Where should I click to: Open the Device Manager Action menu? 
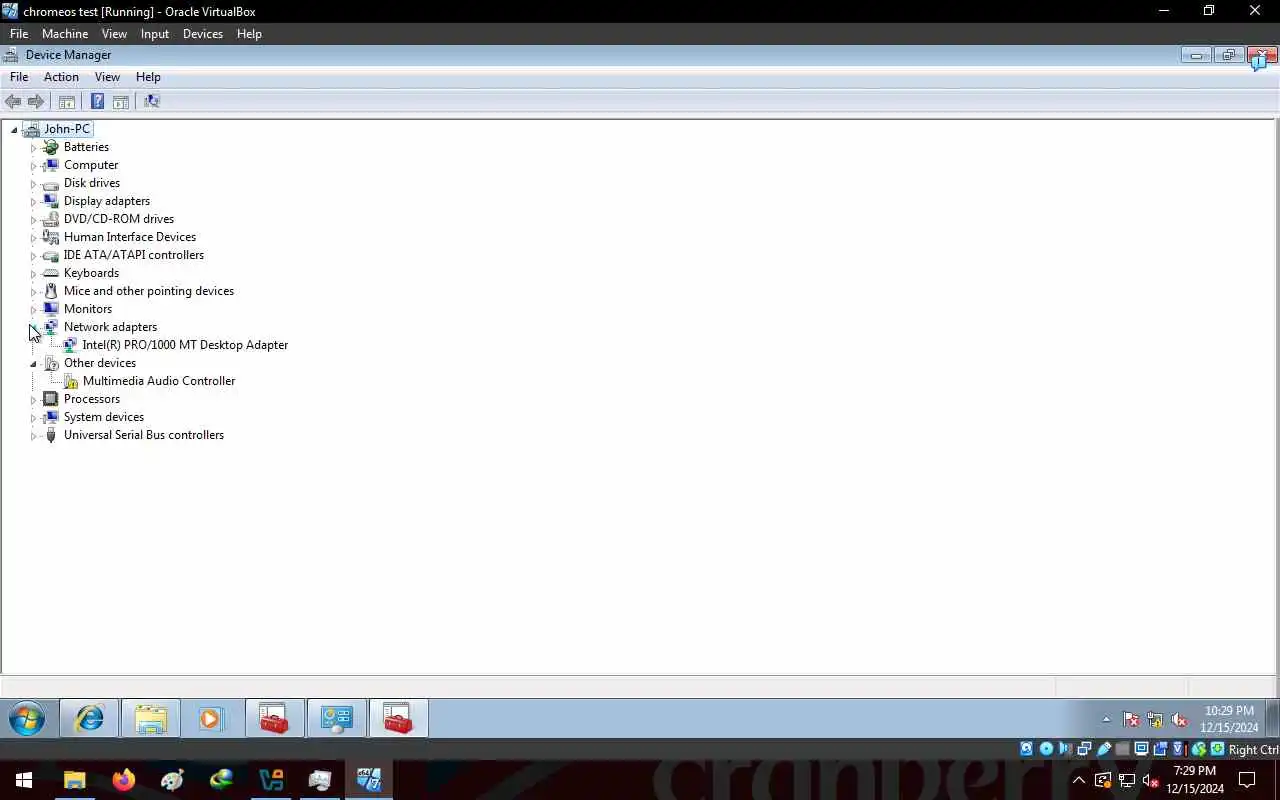pyautogui.click(x=61, y=77)
